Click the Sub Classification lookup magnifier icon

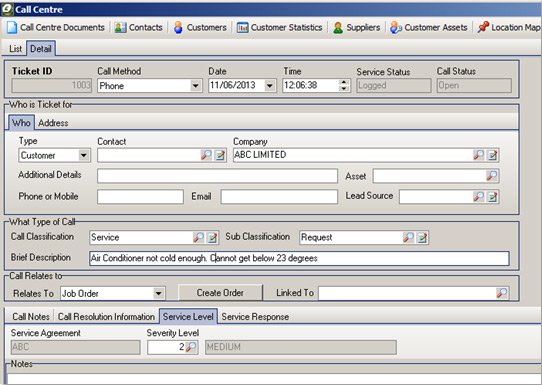pos(409,237)
